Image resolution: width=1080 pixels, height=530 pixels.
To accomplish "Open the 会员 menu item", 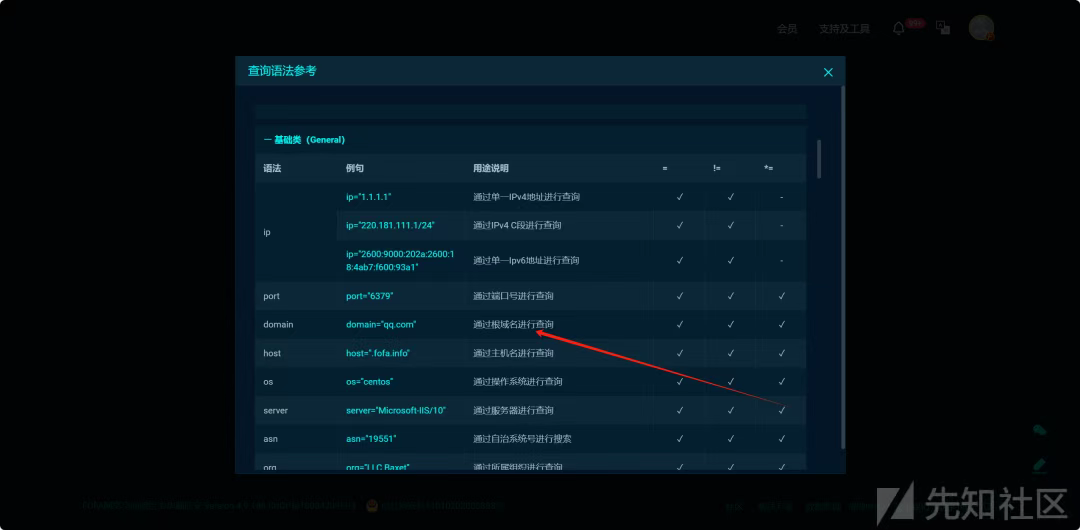I will [787, 29].
